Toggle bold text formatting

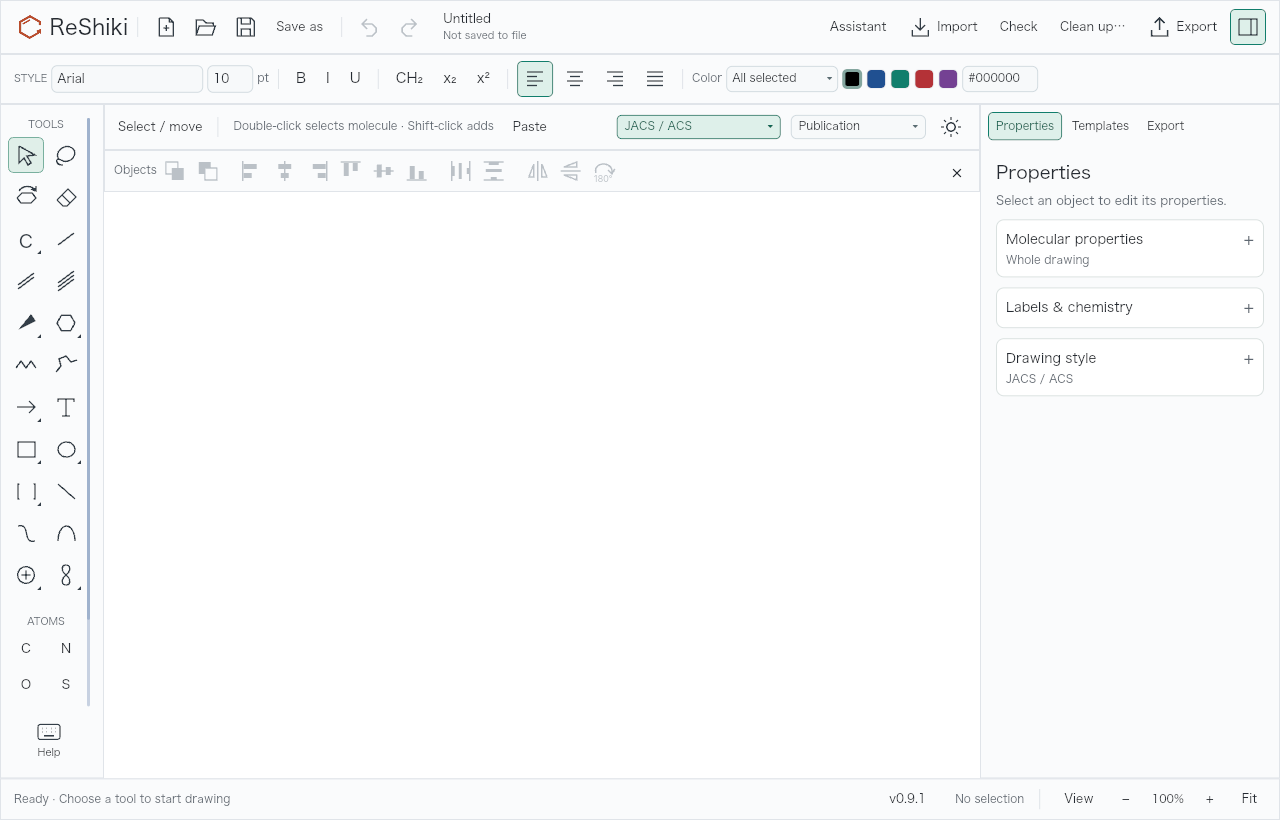pos(301,78)
